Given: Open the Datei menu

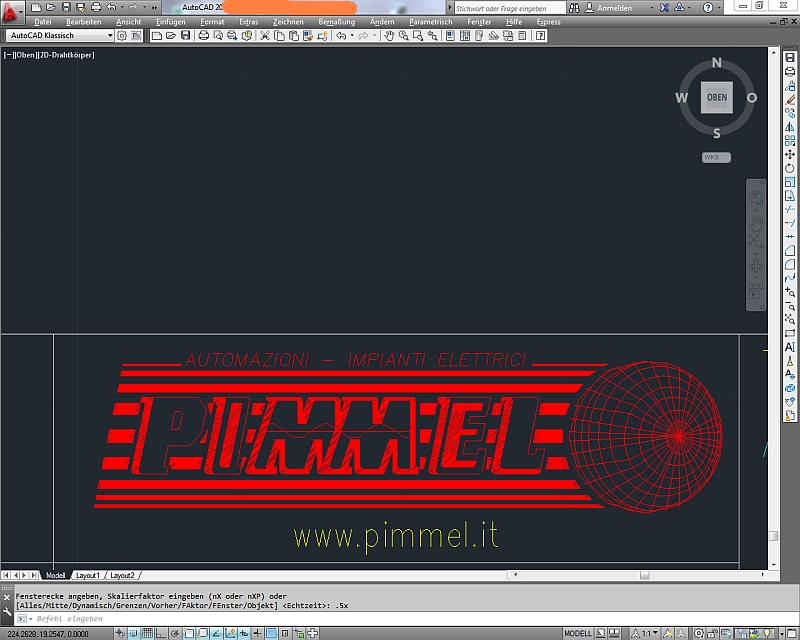Looking at the screenshot, I should point(42,22).
